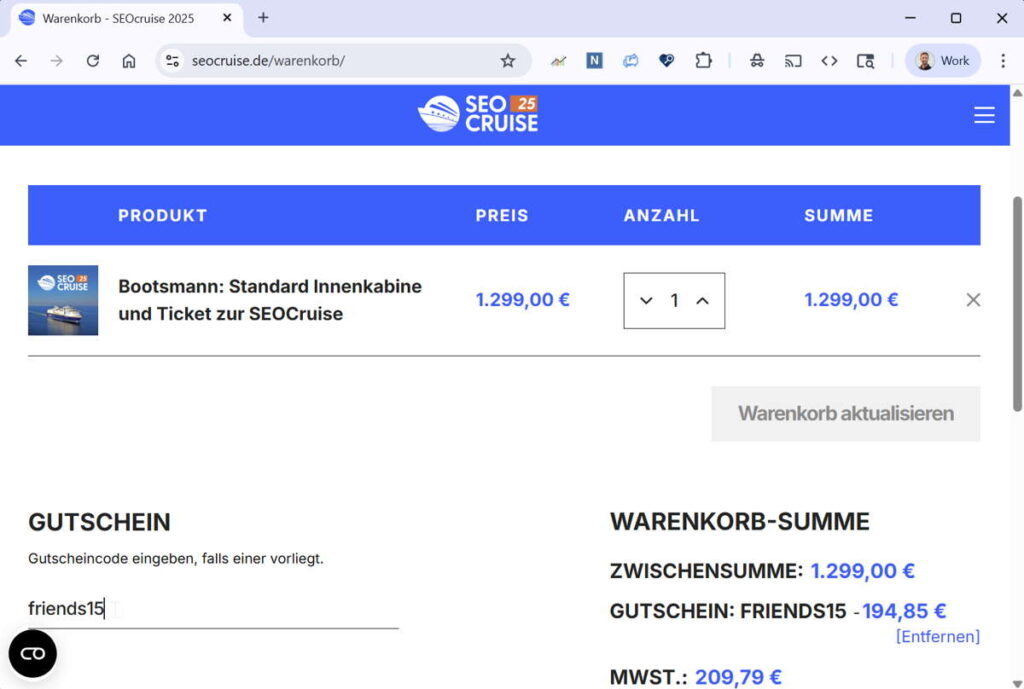Increase ticket quantity with up chevron
This screenshot has height=689, width=1024.
(702, 300)
